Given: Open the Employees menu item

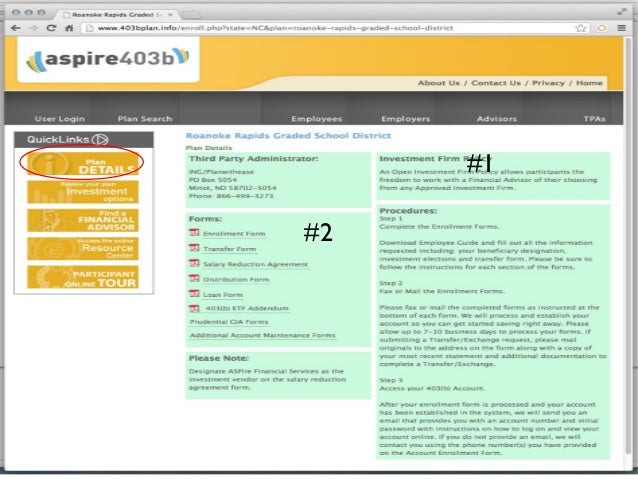Looking at the screenshot, I should [x=317, y=119].
